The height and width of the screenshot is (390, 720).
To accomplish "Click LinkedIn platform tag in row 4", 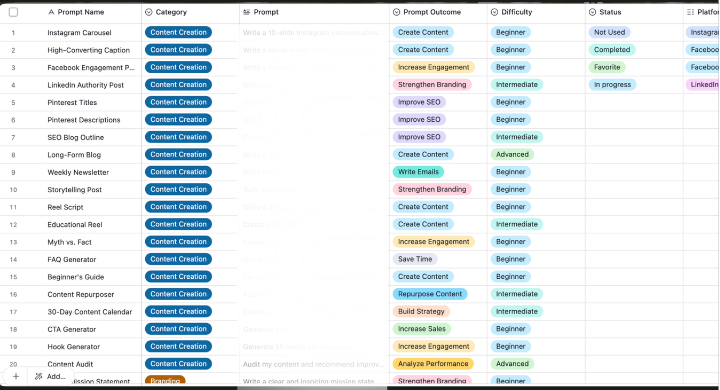I will [703, 85].
